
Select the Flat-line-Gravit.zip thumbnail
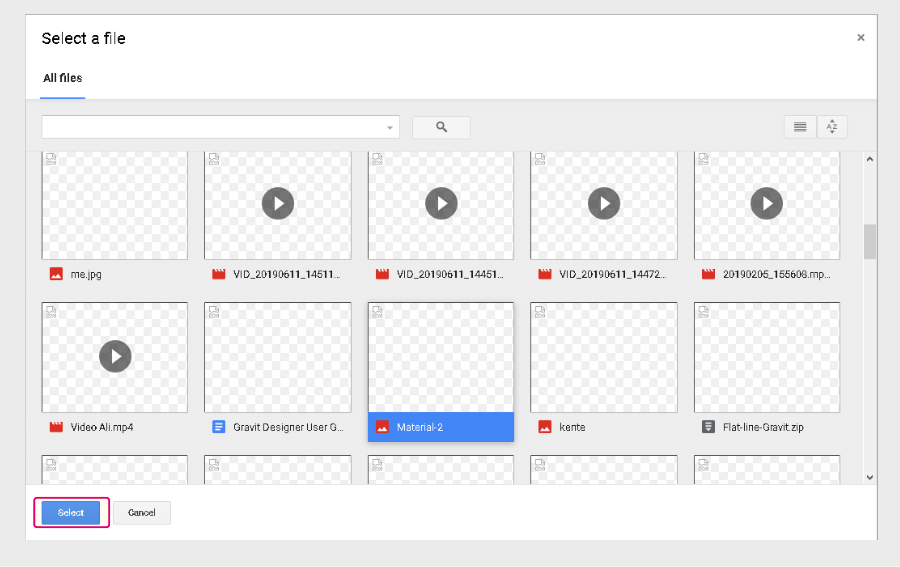point(767,357)
